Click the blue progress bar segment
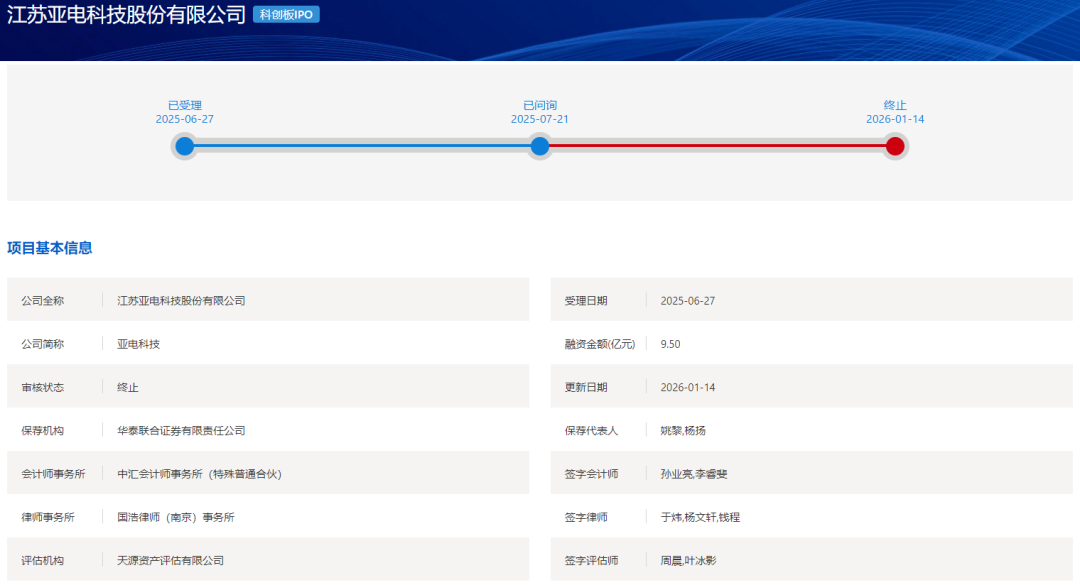This screenshot has width=1080, height=585. point(362,147)
